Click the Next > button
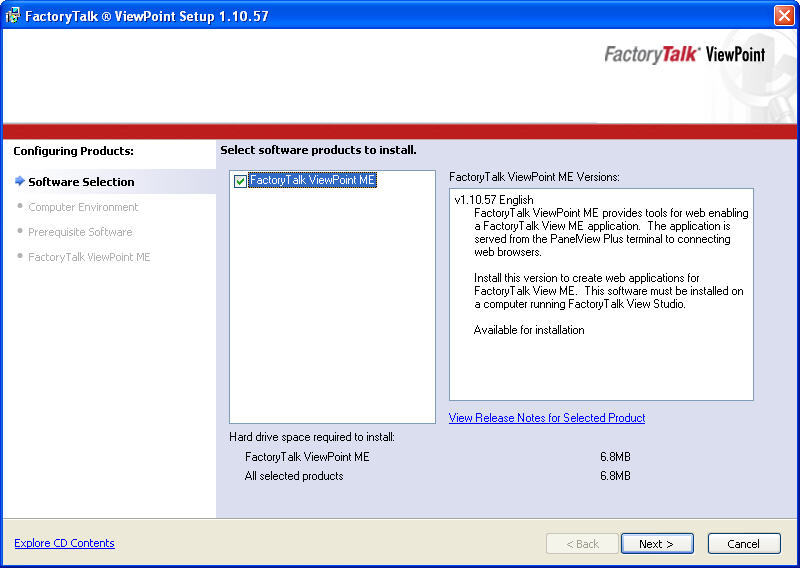Screen dimensions: 800x568 (657, 544)
